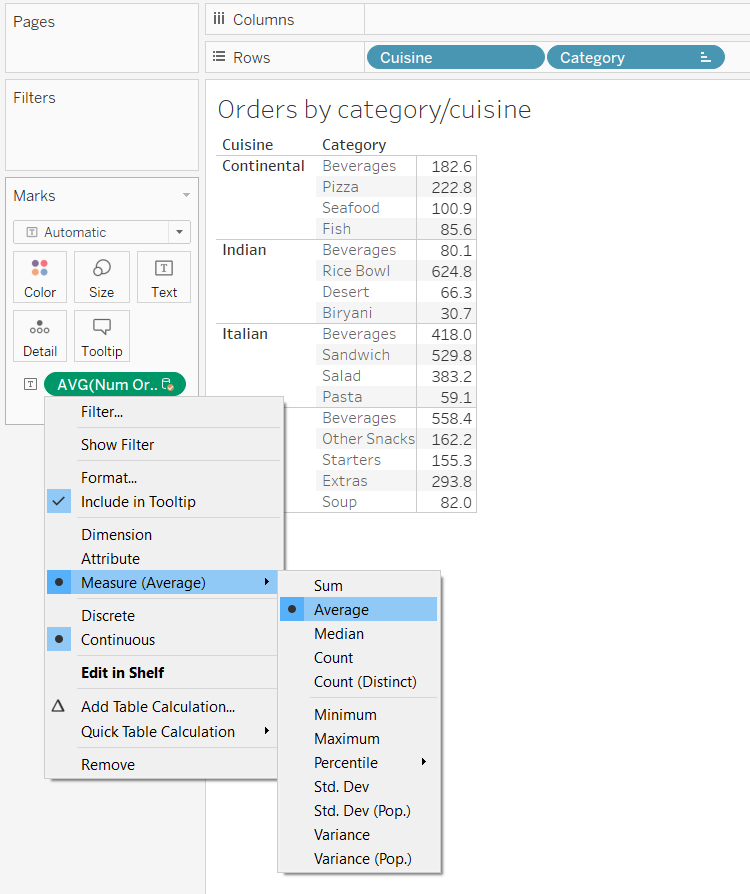This screenshot has height=894, width=750.
Task: Click the Cuisine pill in Rows
Action: [x=455, y=58]
